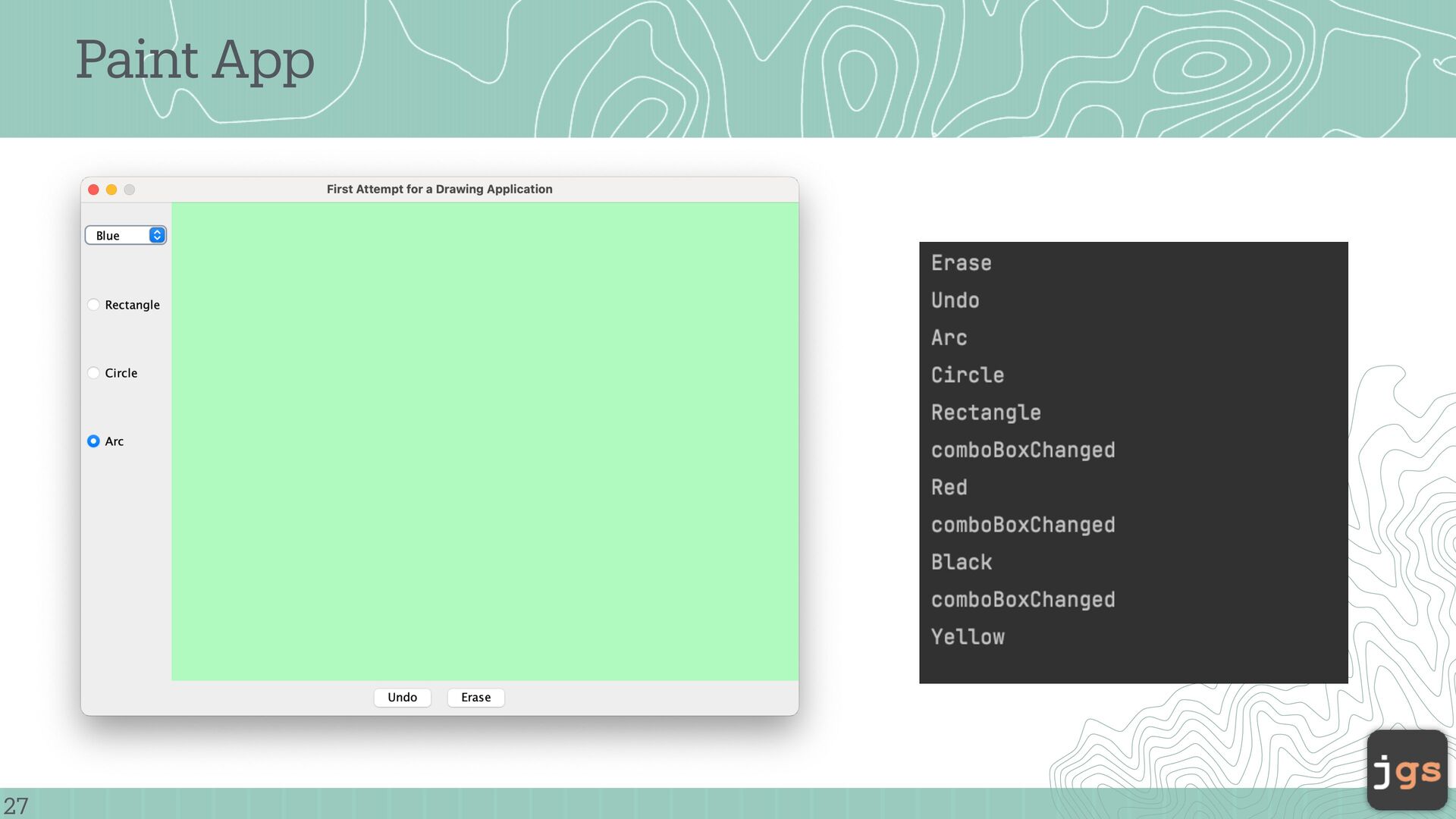Click the gray disabled zoom button
This screenshot has width=1456, height=819.
pyautogui.click(x=130, y=190)
